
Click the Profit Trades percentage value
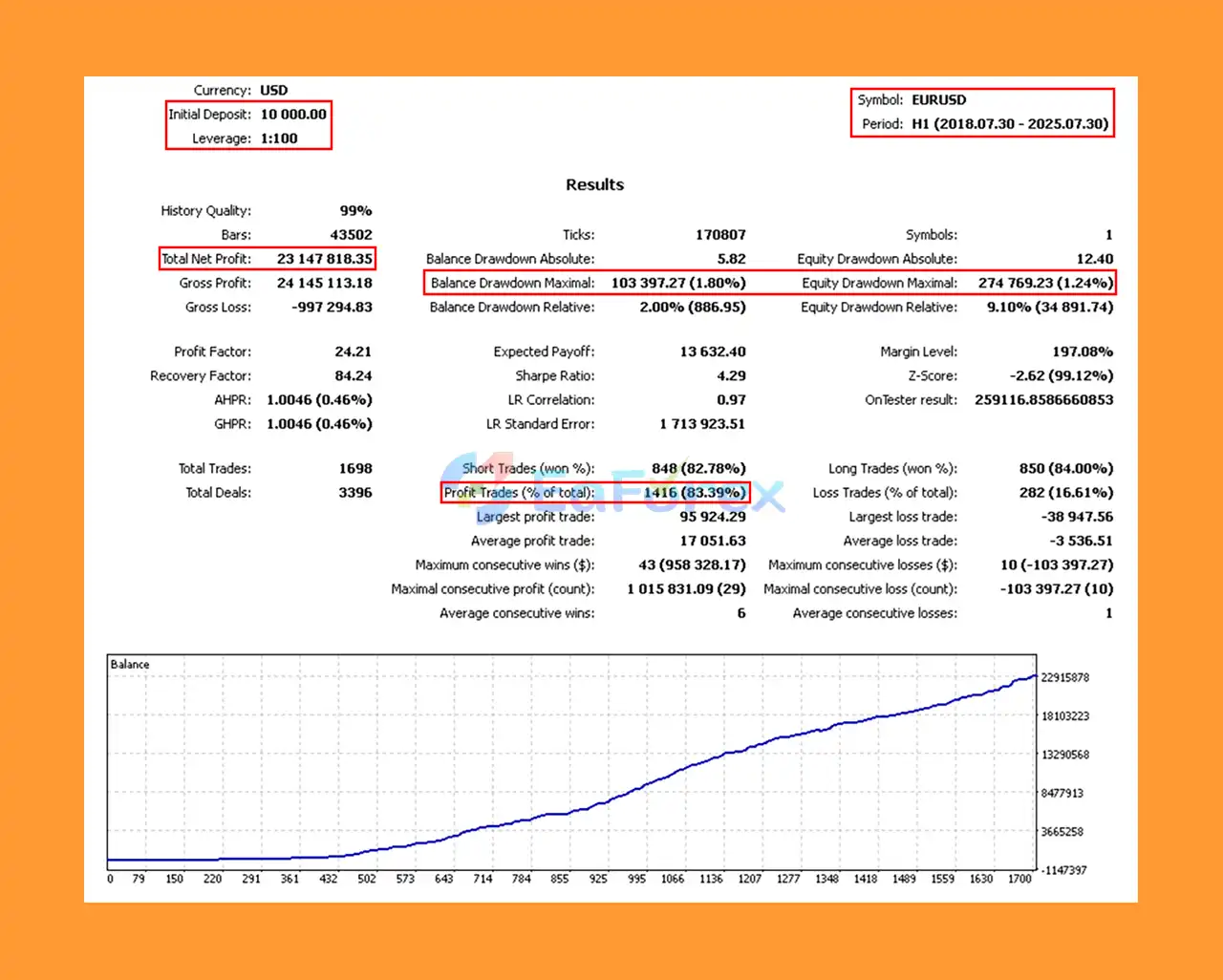tap(695, 493)
